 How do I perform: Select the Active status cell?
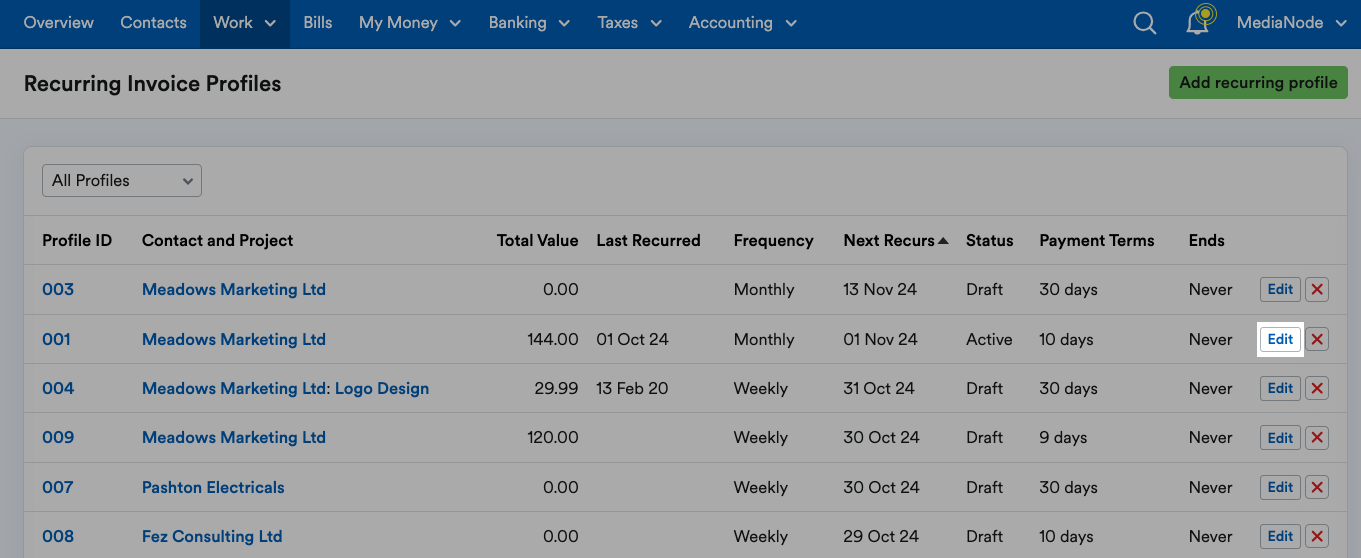[989, 339]
